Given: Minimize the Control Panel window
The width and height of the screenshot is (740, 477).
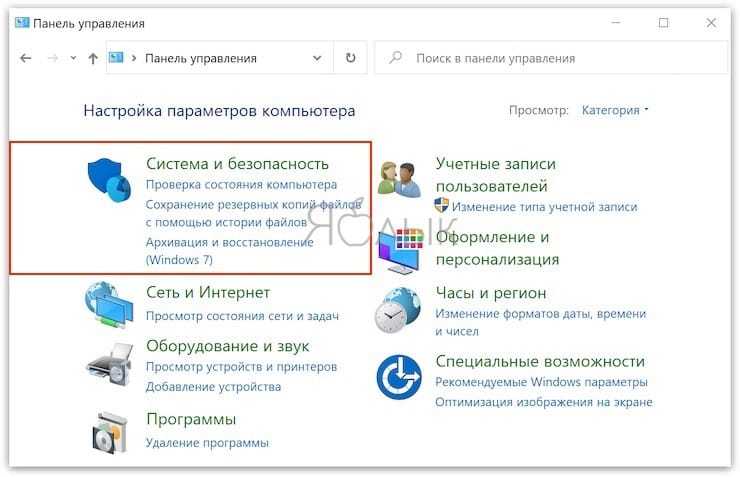Looking at the screenshot, I should point(615,22).
